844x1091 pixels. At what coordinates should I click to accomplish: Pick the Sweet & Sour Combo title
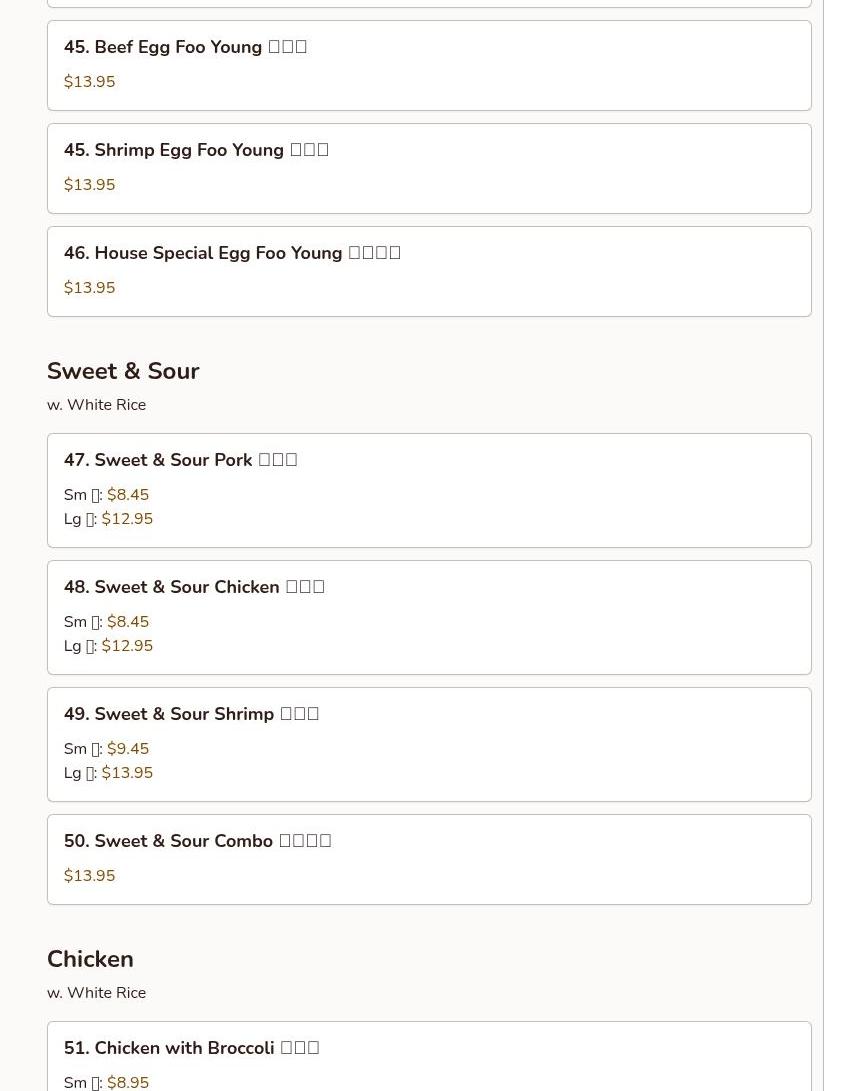197,841
